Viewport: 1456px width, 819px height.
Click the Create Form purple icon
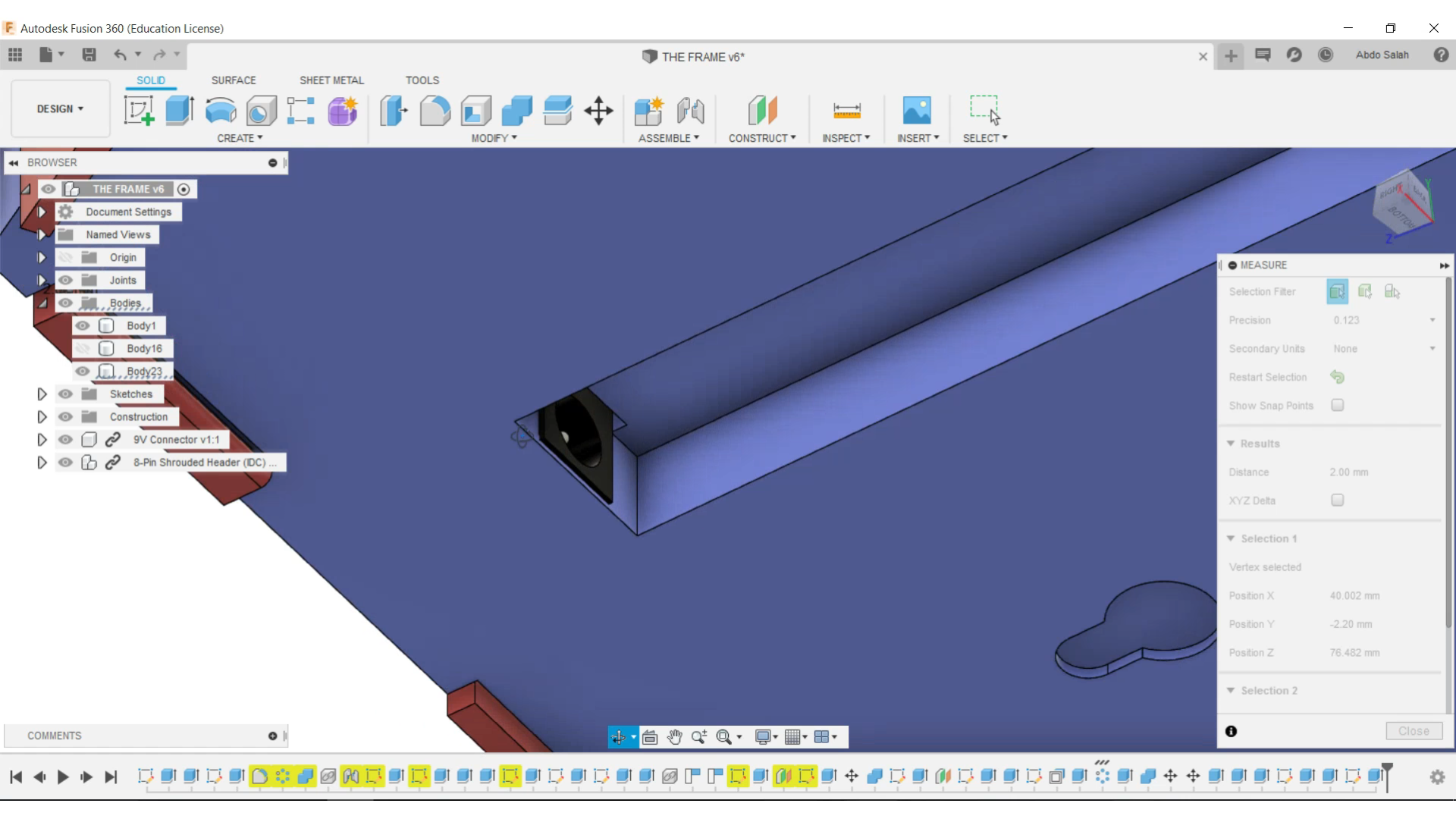pos(343,111)
